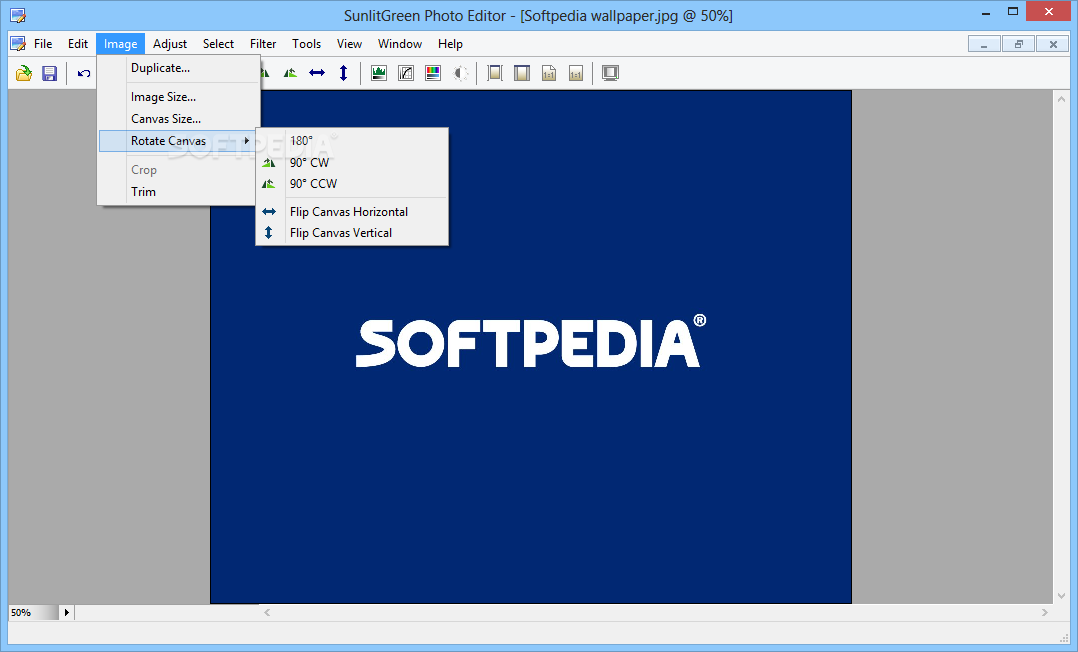This screenshot has width=1078, height=652.
Task: Choose 90° CW in Rotate Canvas submenu
Action: pos(352,163)
